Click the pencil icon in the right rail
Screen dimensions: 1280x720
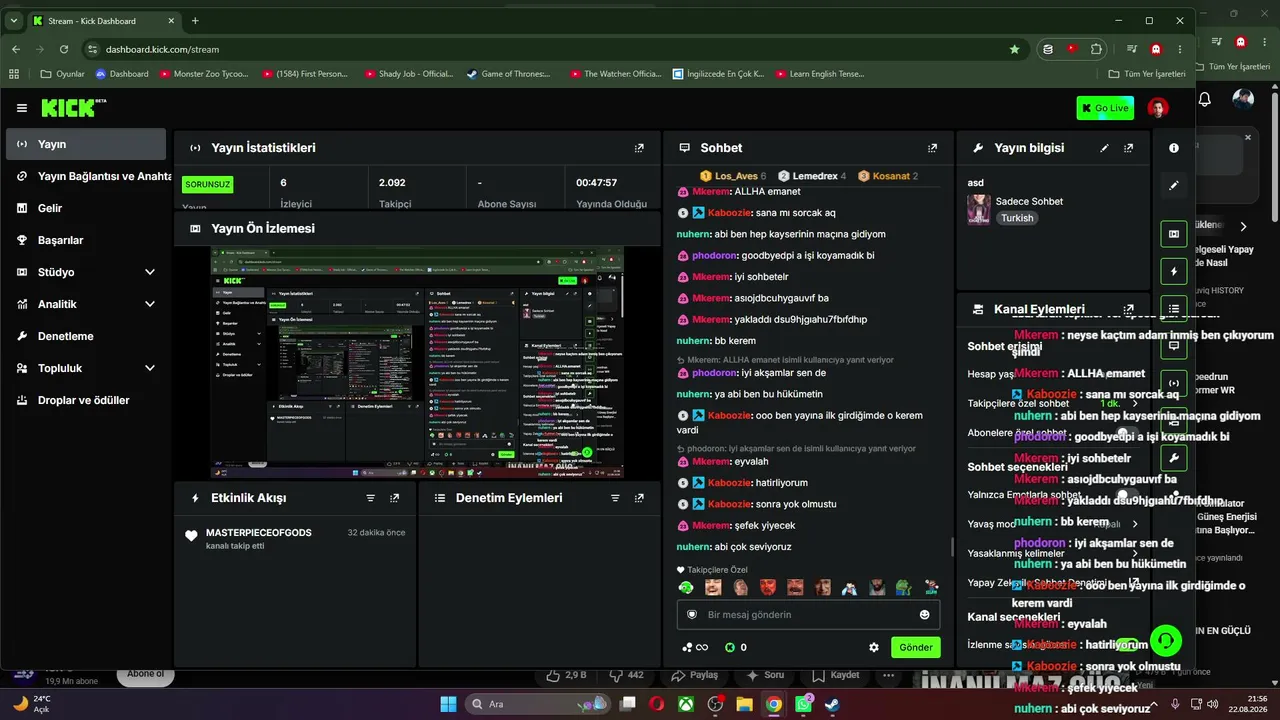pos(1173,185)
